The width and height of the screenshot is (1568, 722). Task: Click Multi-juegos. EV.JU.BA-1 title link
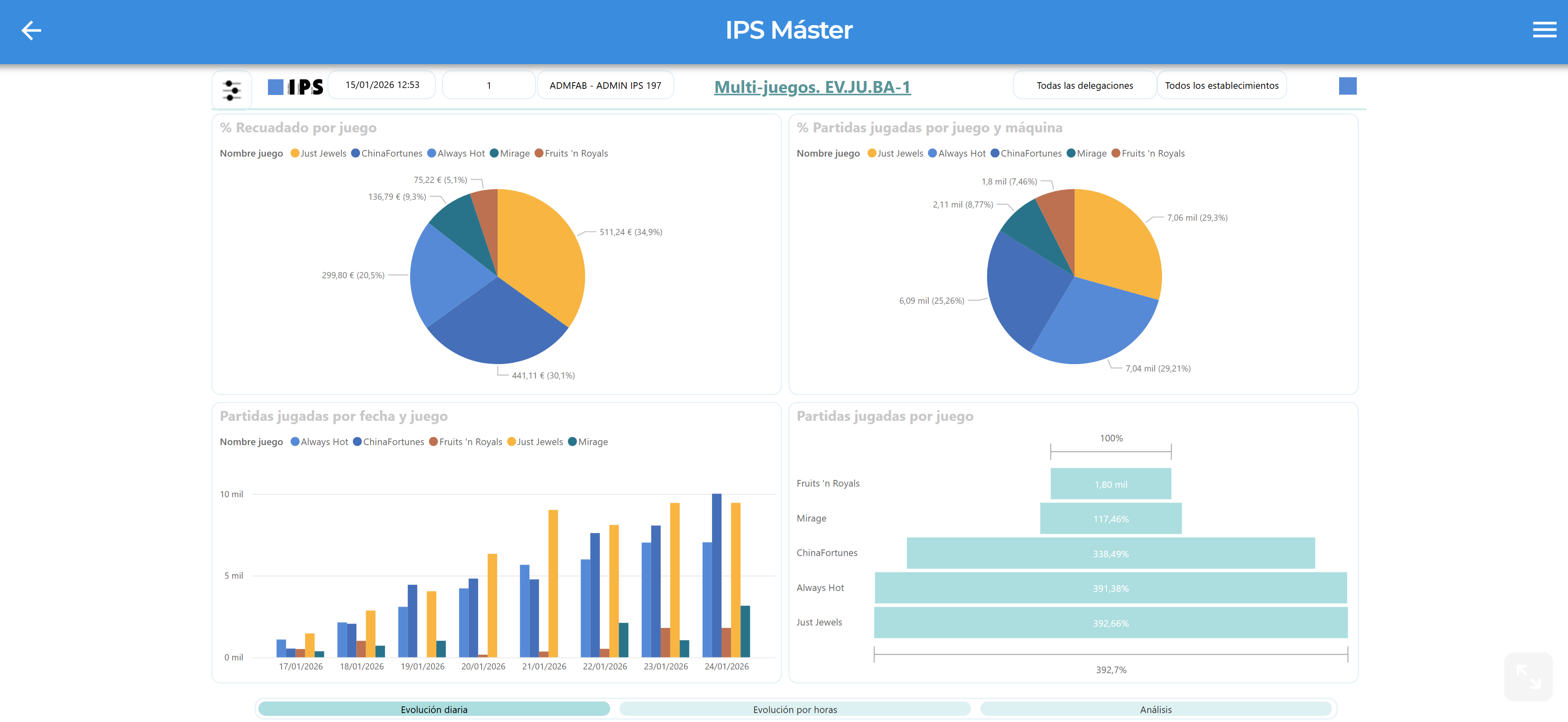(812, 87)
